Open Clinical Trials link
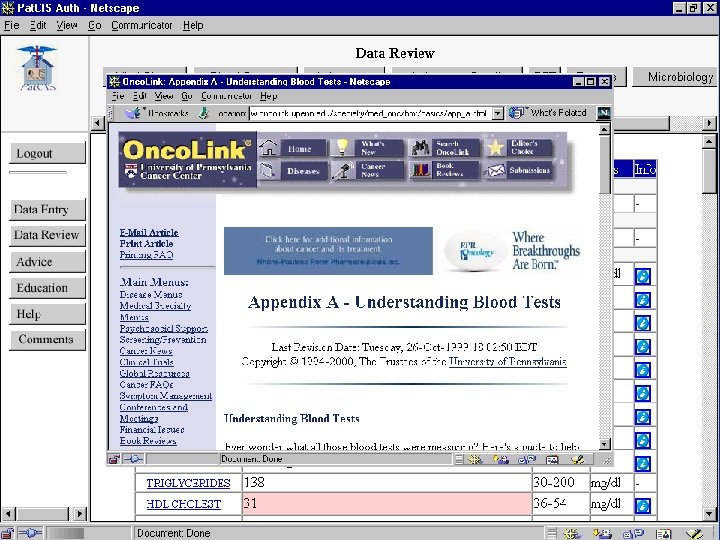Screen dimensions: 720x540 pyautogui.click(x=146, y=362)
